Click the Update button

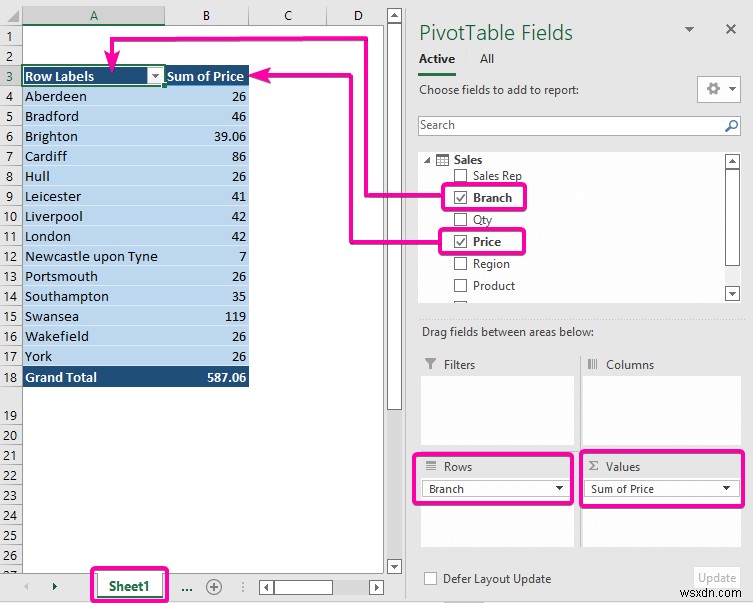coord(717,578)
